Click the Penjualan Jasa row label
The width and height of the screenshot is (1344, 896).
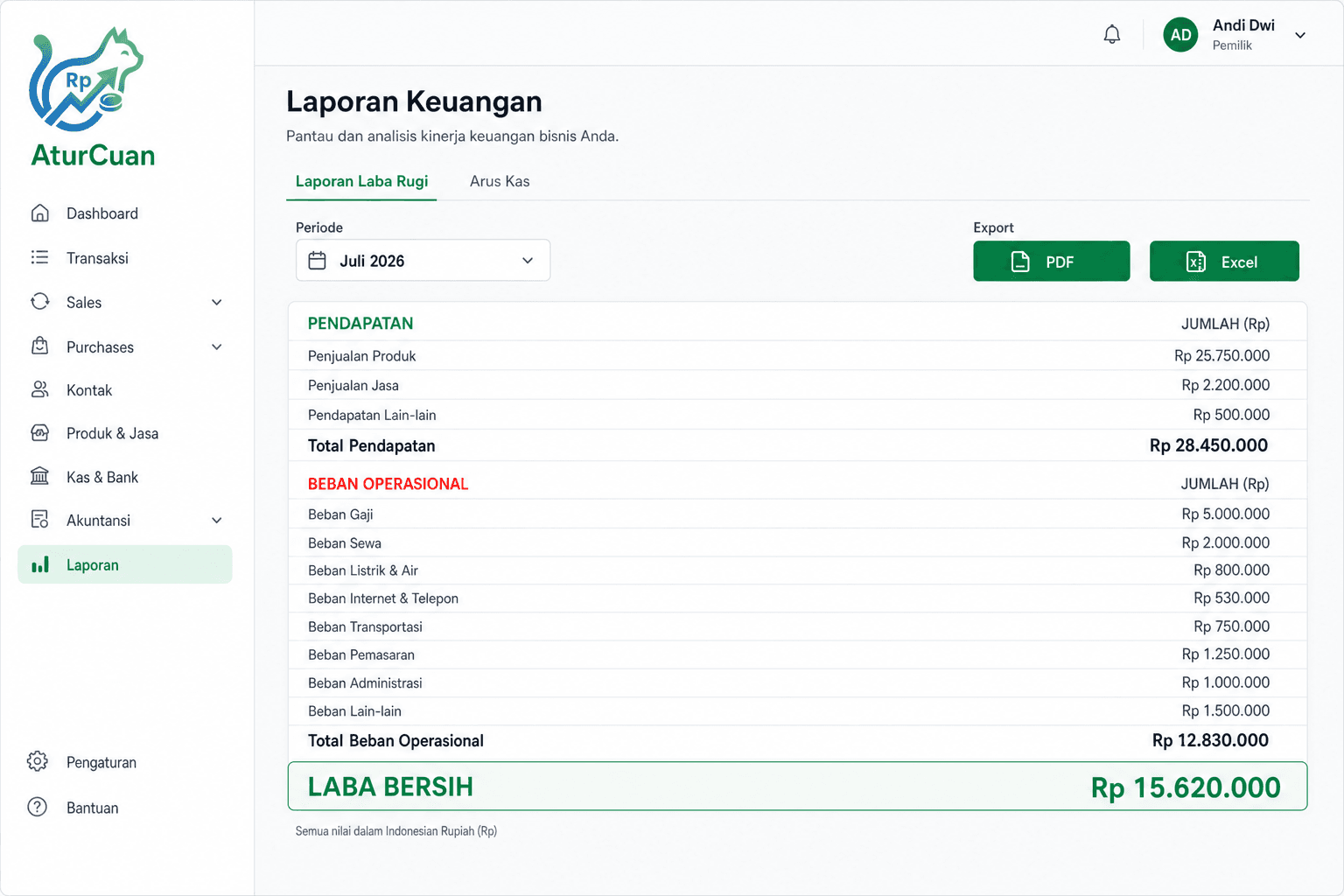click(x=353, y=385)
